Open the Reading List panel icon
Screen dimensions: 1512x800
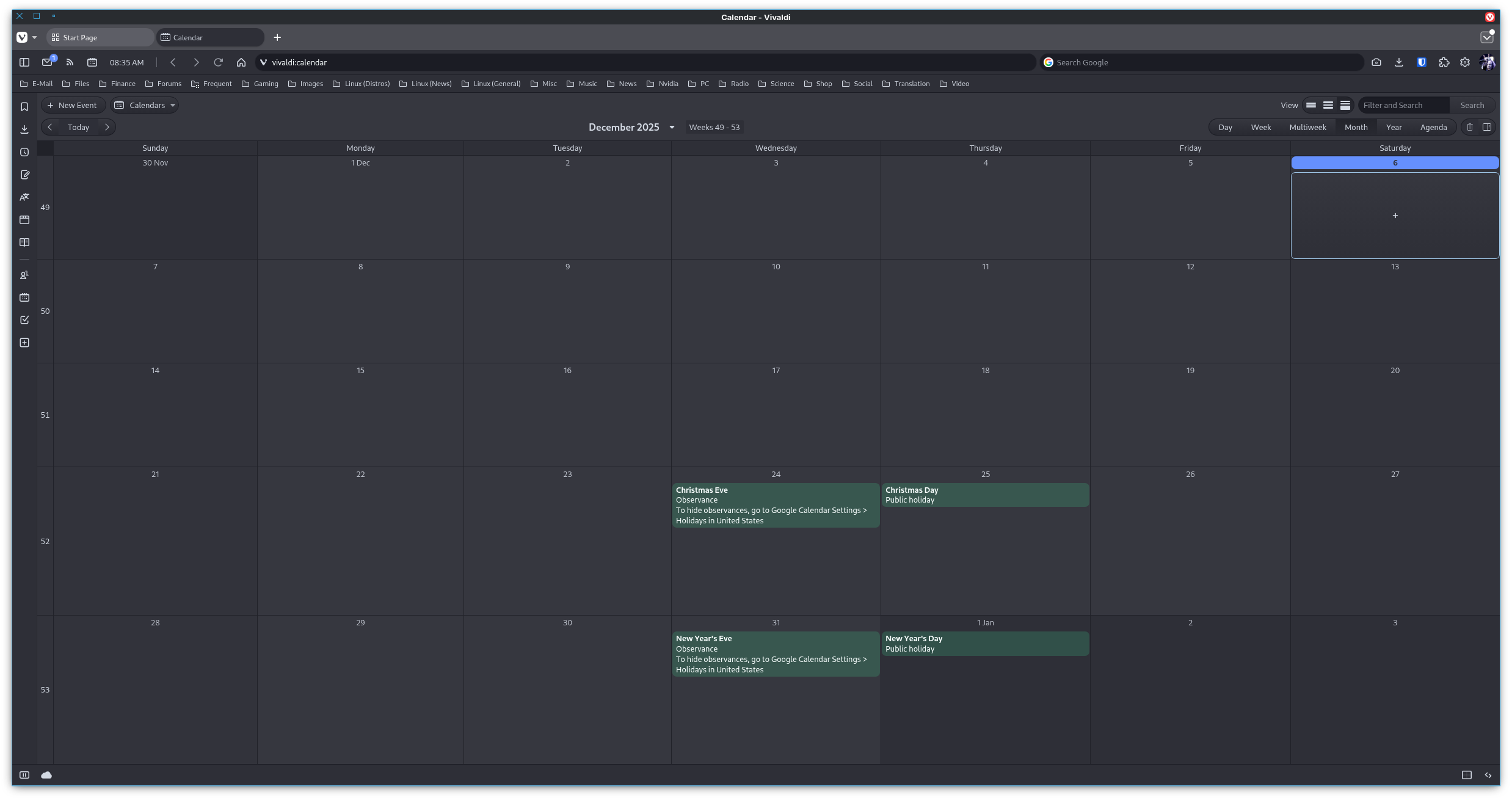tap(24, 242)
